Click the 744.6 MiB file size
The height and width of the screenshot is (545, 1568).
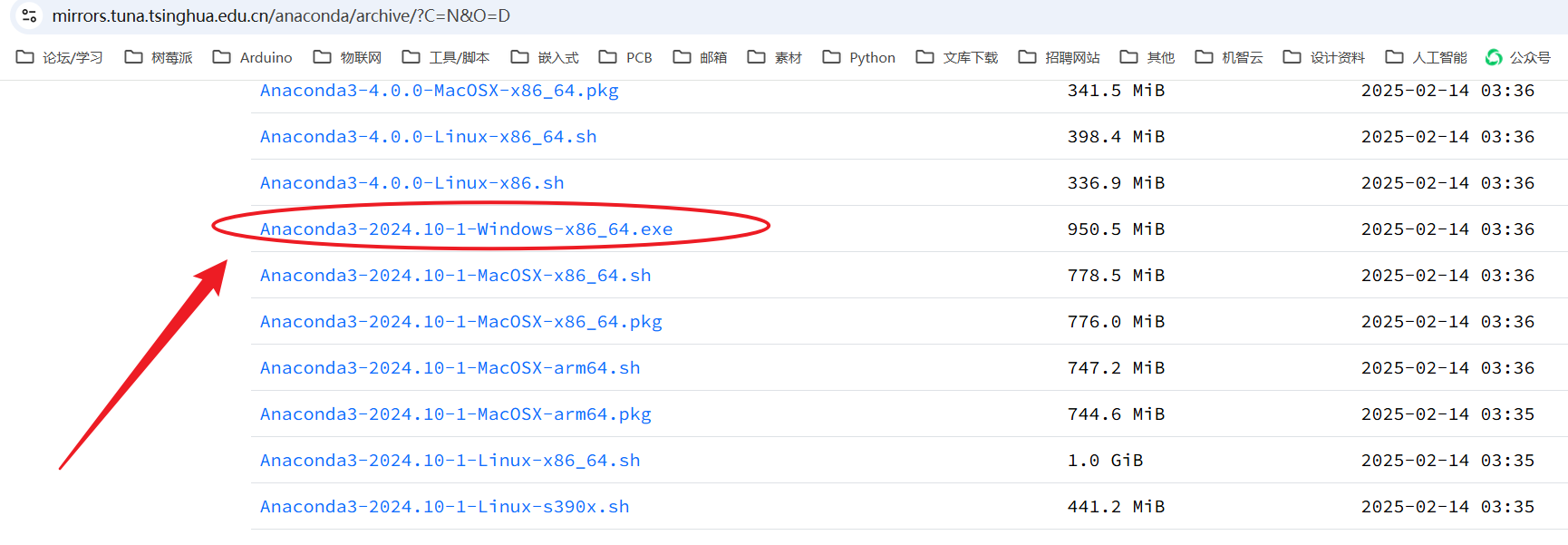(x=1117, y=414)
